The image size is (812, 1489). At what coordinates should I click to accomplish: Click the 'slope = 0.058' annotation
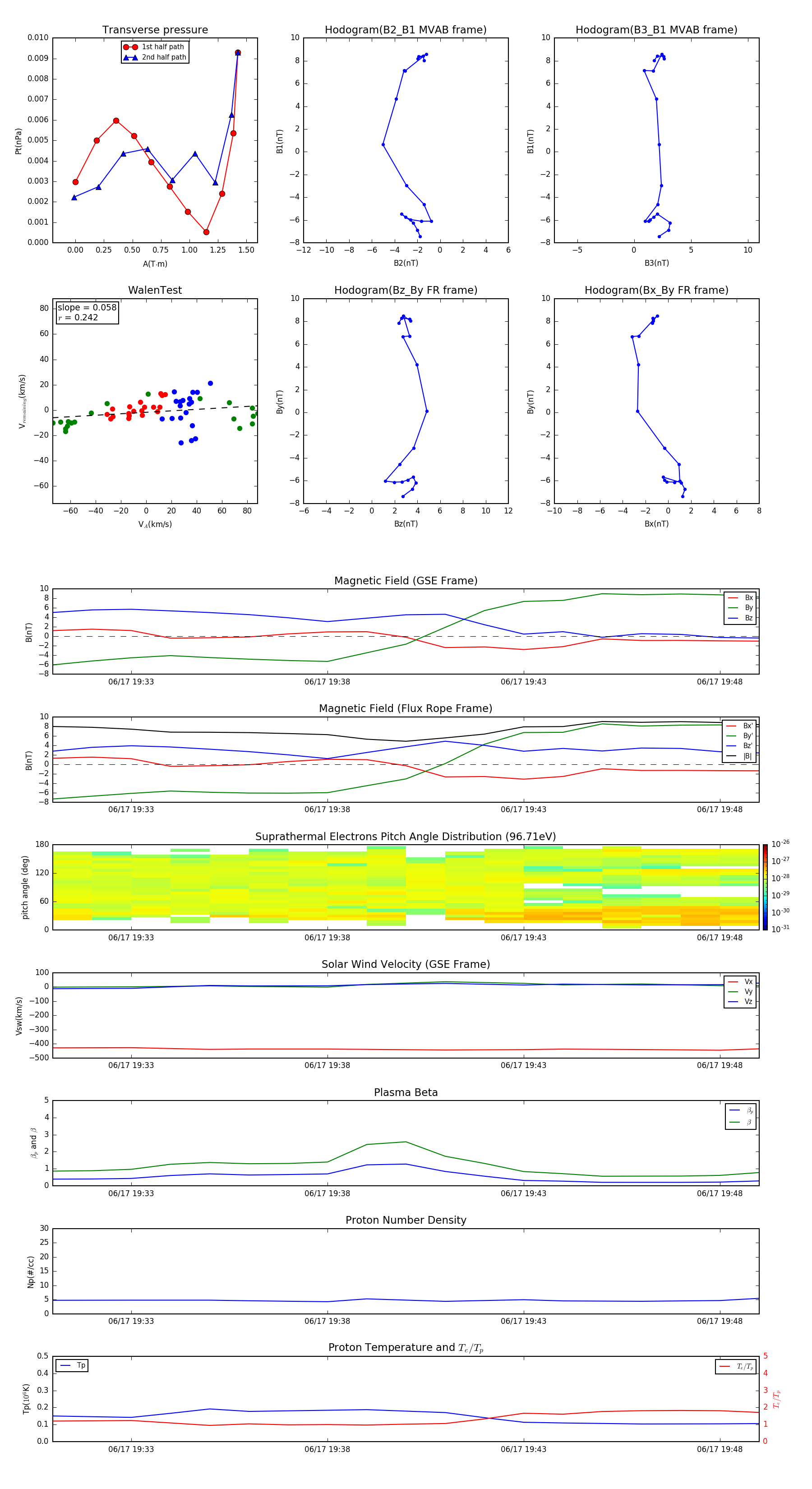pos(87,308)
